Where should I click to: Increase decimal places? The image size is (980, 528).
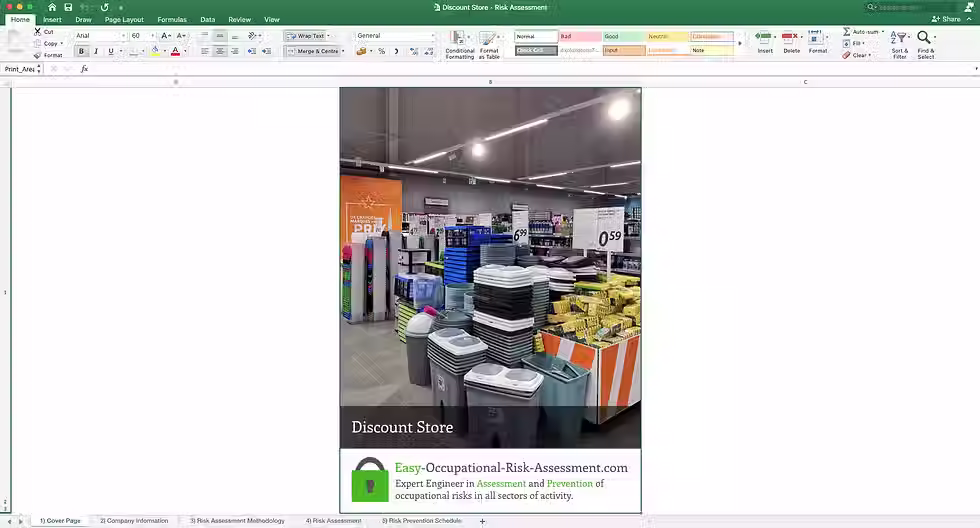coord(414,51)
